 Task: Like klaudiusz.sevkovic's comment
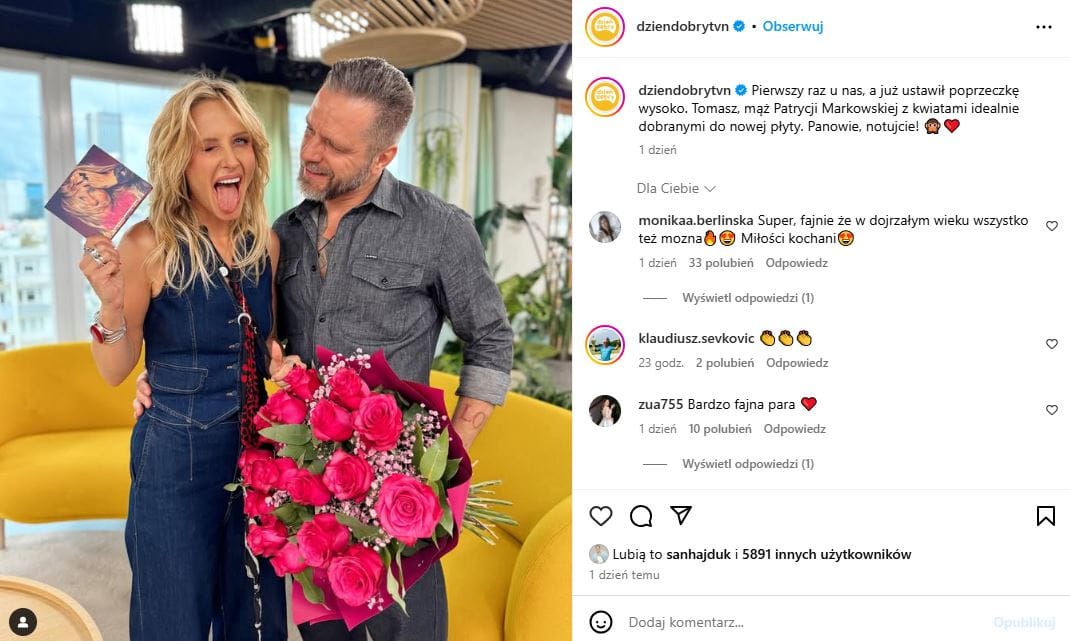tap(1052, 344)
